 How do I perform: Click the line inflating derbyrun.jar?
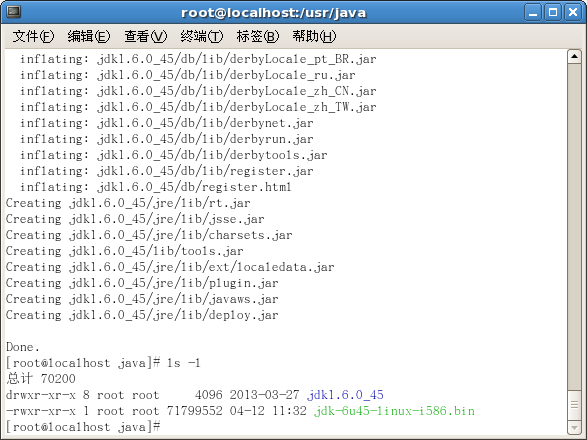pyautogui.click(x=167, y=139)
